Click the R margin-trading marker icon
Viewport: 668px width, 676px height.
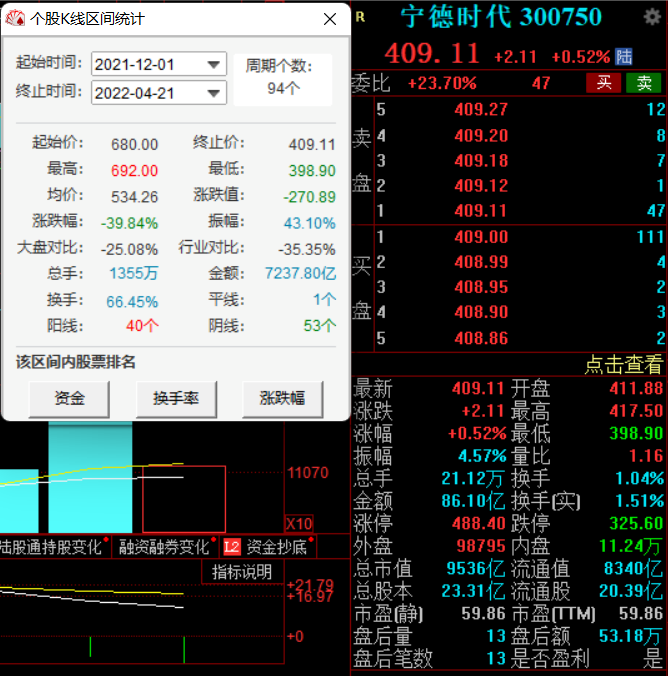pyautogui.click(x=360, y=17)
